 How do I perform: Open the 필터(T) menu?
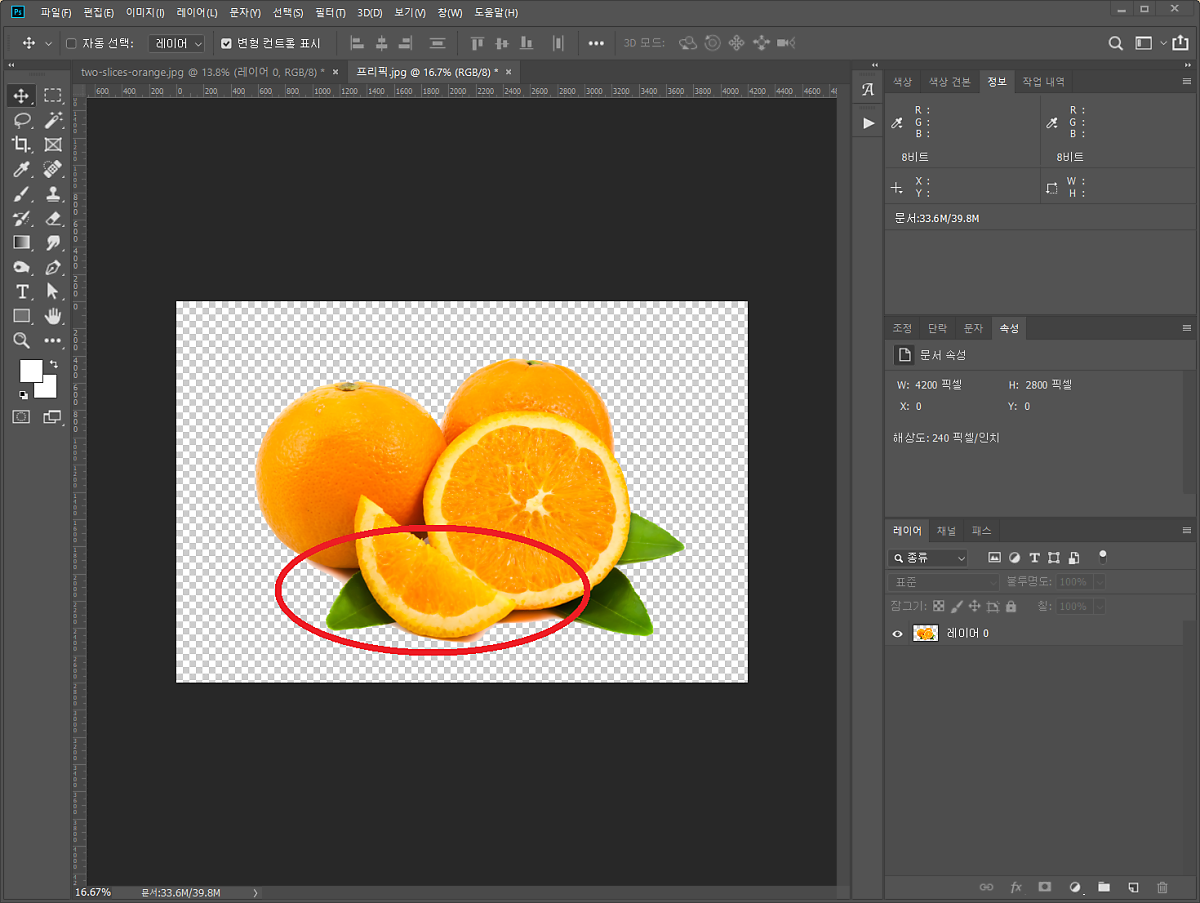(329, 13)
